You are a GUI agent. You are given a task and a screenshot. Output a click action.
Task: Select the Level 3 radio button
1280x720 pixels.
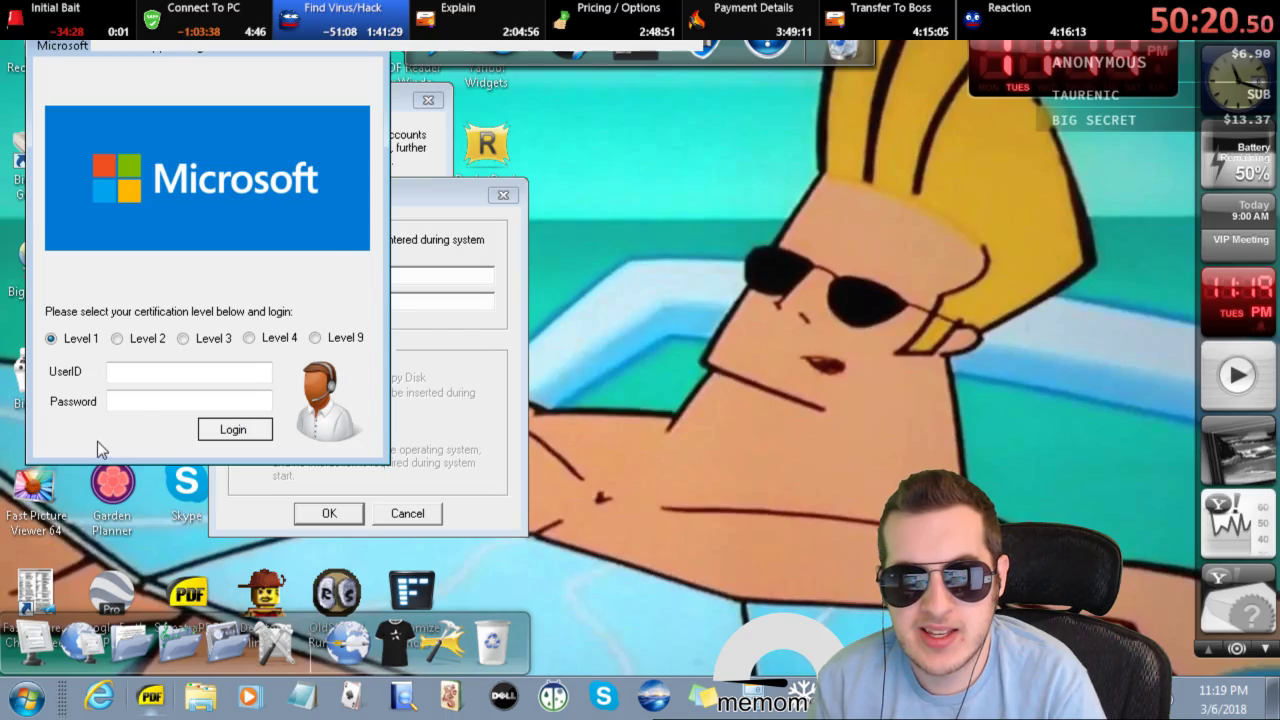pyautogui.click(x=183, y=339)
